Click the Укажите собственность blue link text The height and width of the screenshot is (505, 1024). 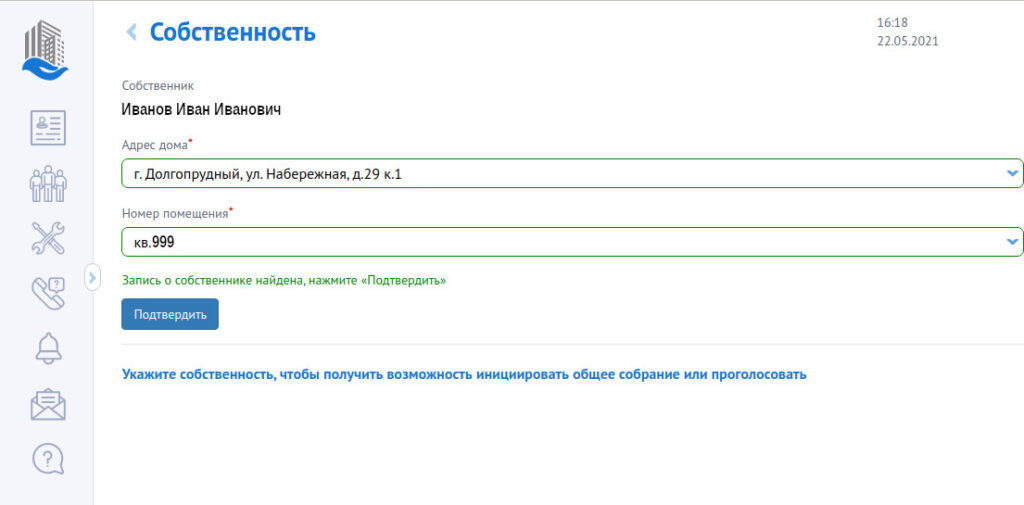(464, 375)
